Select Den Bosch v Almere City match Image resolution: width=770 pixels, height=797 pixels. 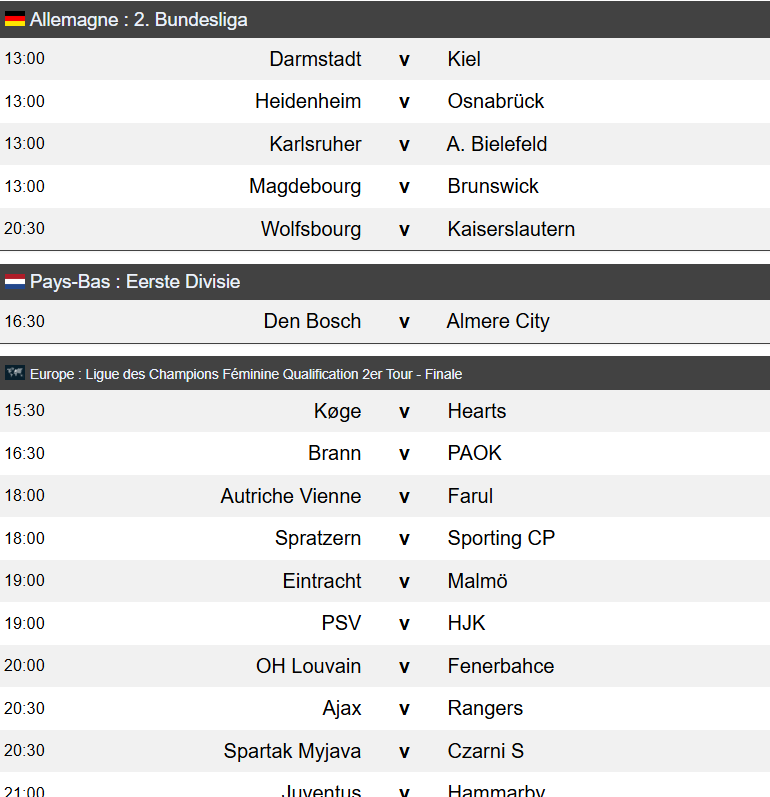(x=385, y=321)
